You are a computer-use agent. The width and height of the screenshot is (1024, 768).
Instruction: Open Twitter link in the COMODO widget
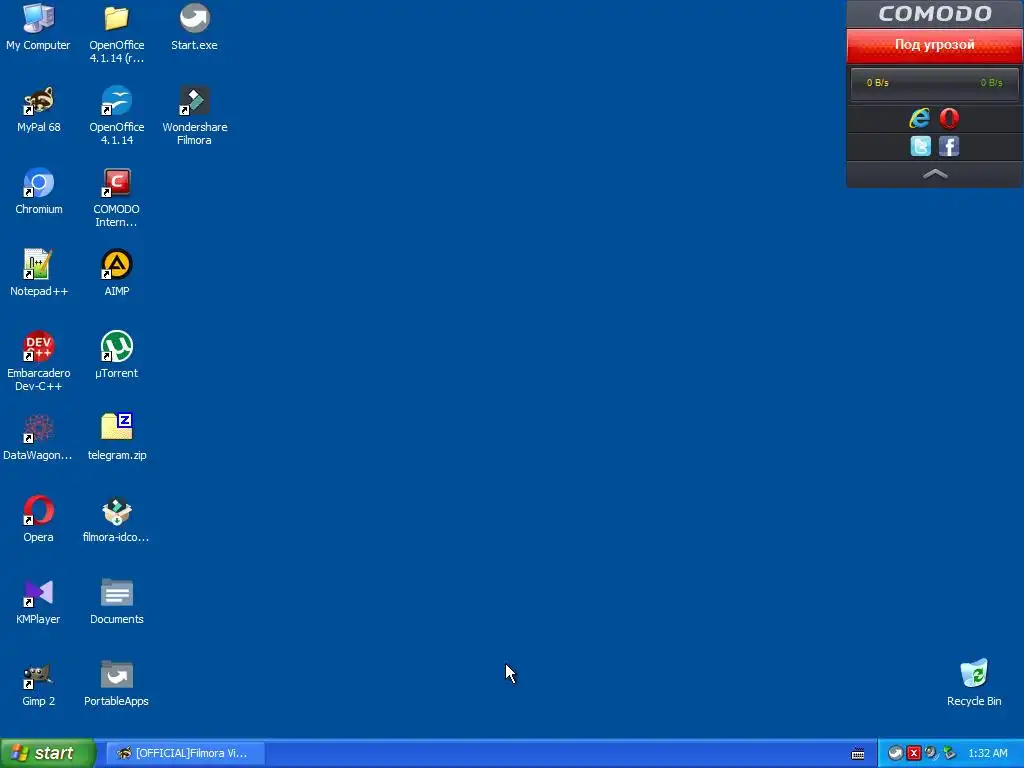click(920, 146)
